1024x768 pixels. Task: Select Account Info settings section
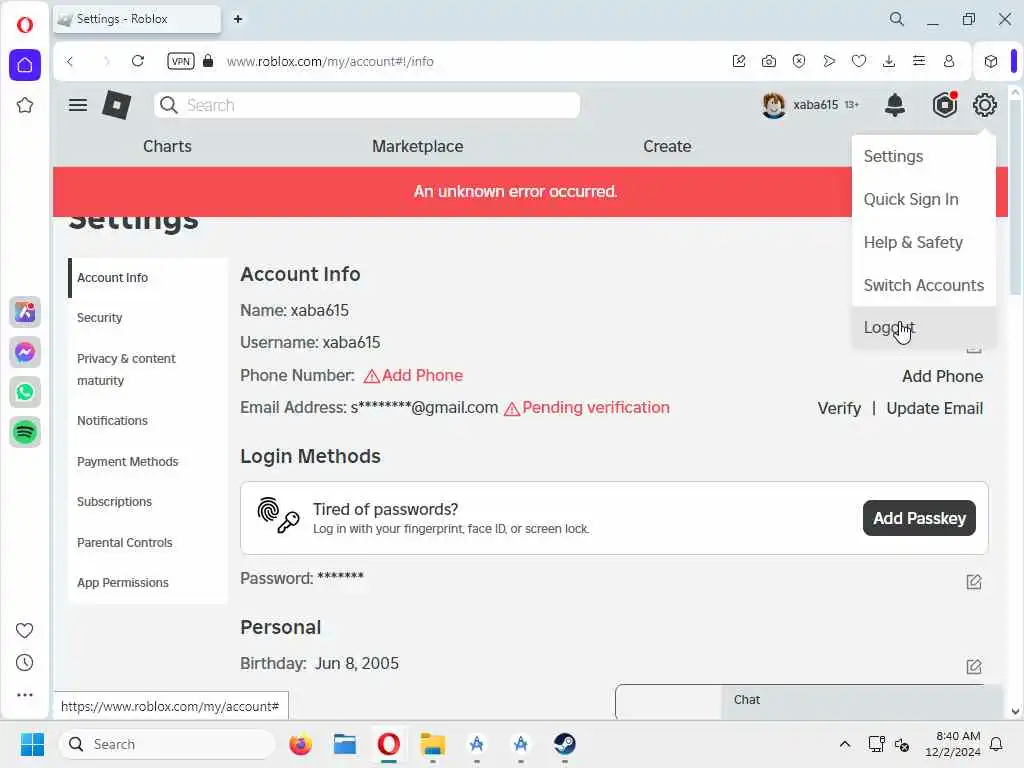tap(148, 278)
